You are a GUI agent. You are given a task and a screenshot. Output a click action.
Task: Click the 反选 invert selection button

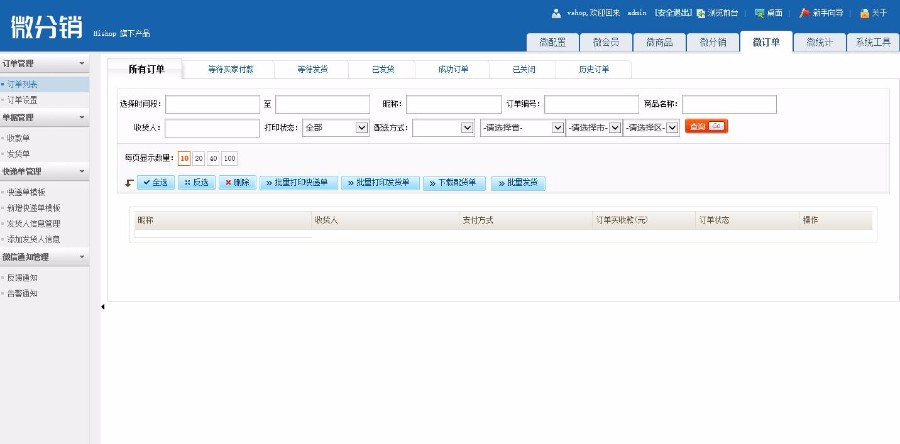point(197,183)
